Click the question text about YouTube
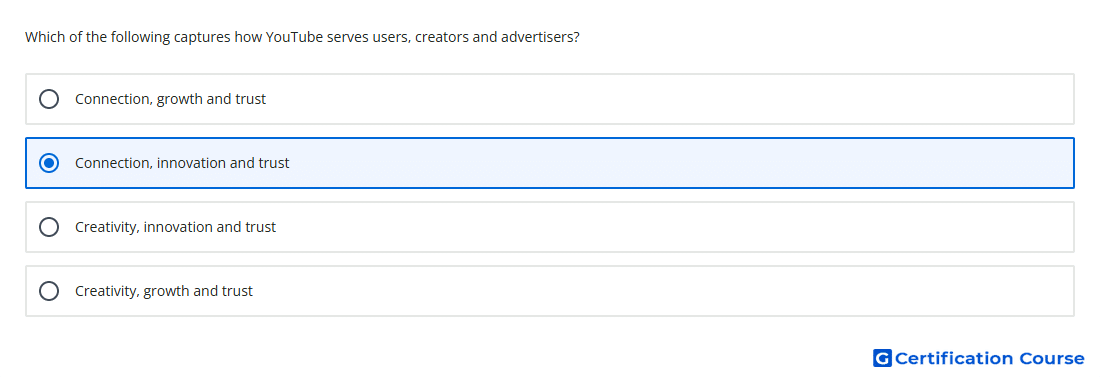Viewport: 1100px width, 377px height. 302,37
